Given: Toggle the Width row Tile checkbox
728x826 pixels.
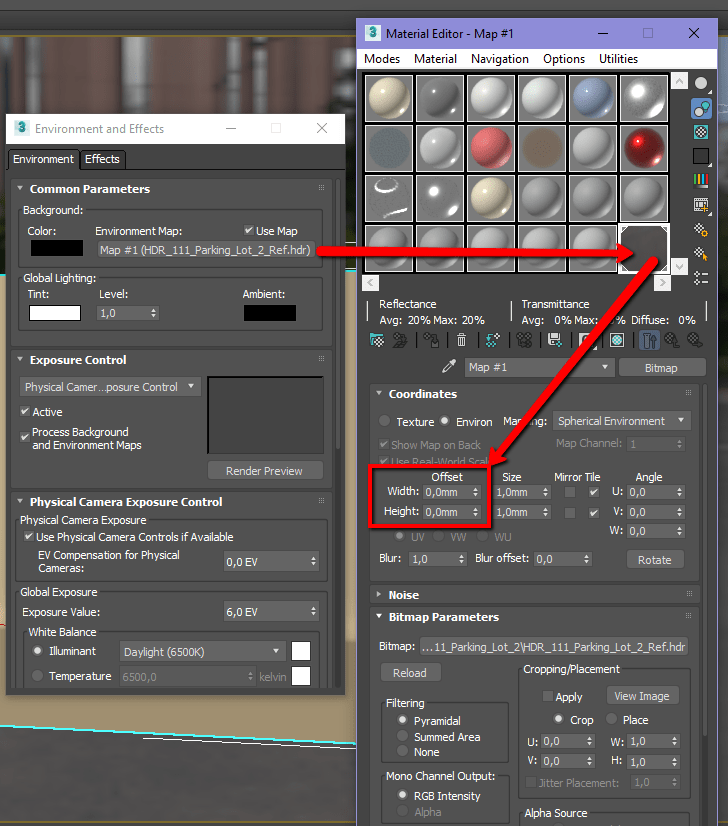Looking at the screenshot, I should [x=594, y=492].
